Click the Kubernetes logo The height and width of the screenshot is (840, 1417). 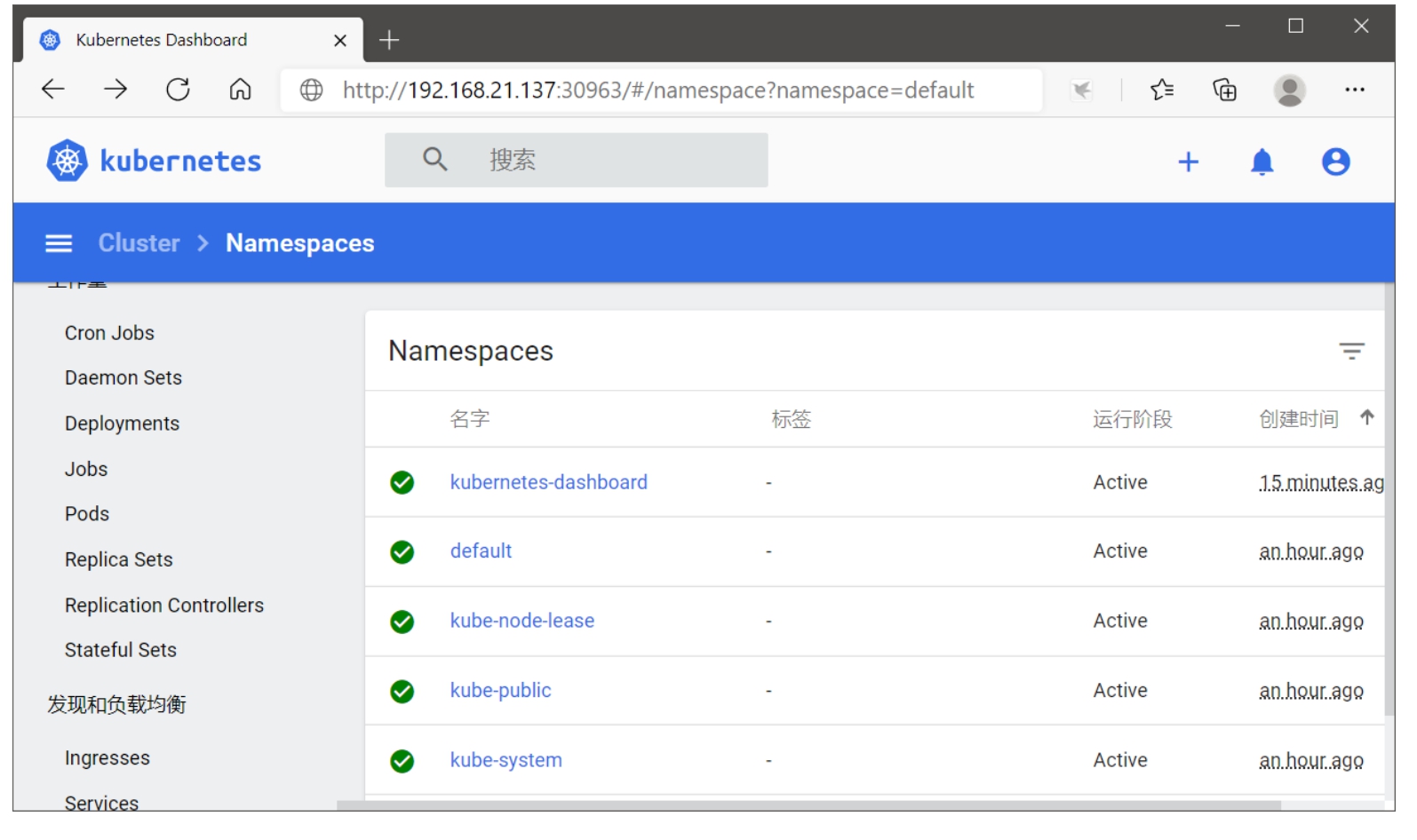pyautogui.click(x=154, y=161)
